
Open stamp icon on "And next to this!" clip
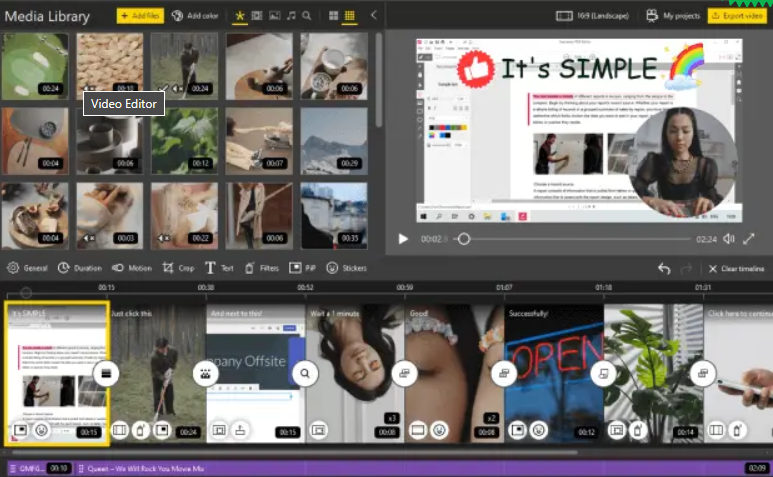tap(240, 430)
